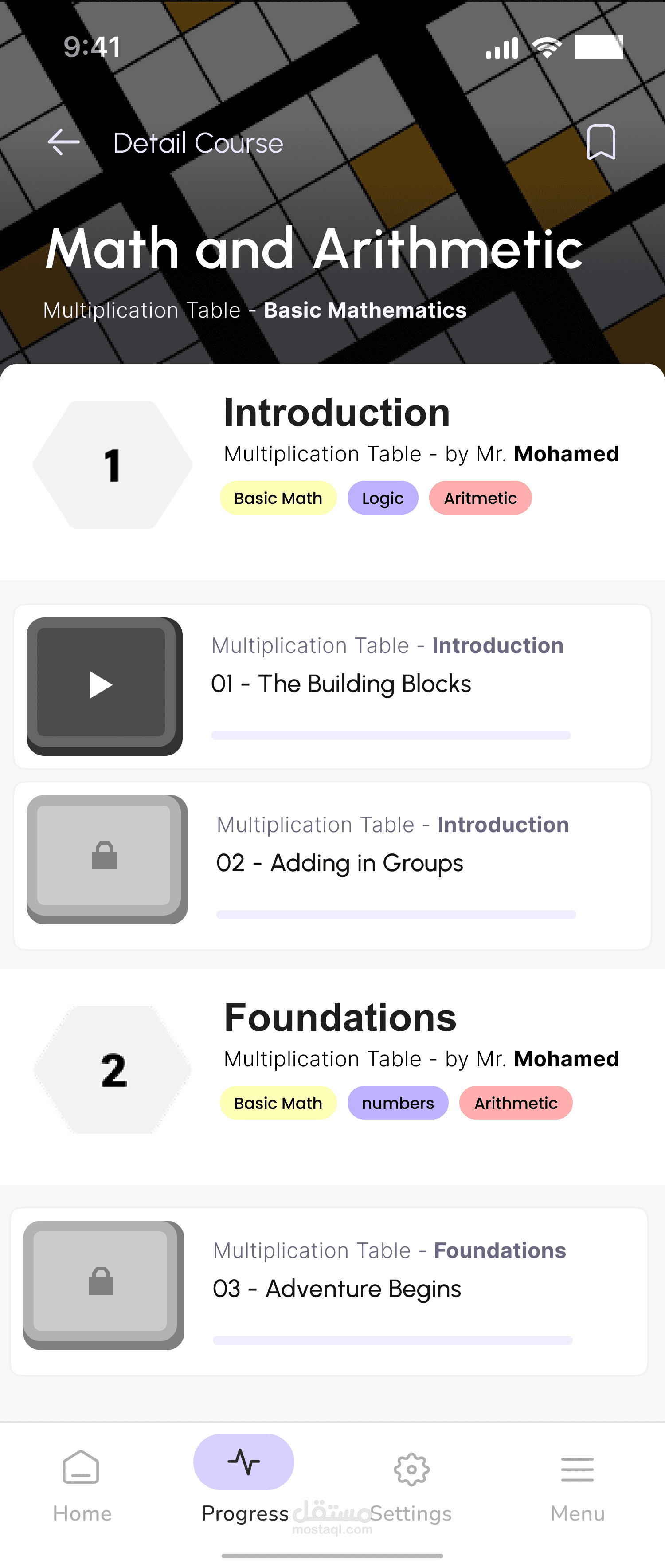Screen dimensions: 665x1568
Task: Open lesson 03 - Adventure Begins title
Action: point(337,1289)
